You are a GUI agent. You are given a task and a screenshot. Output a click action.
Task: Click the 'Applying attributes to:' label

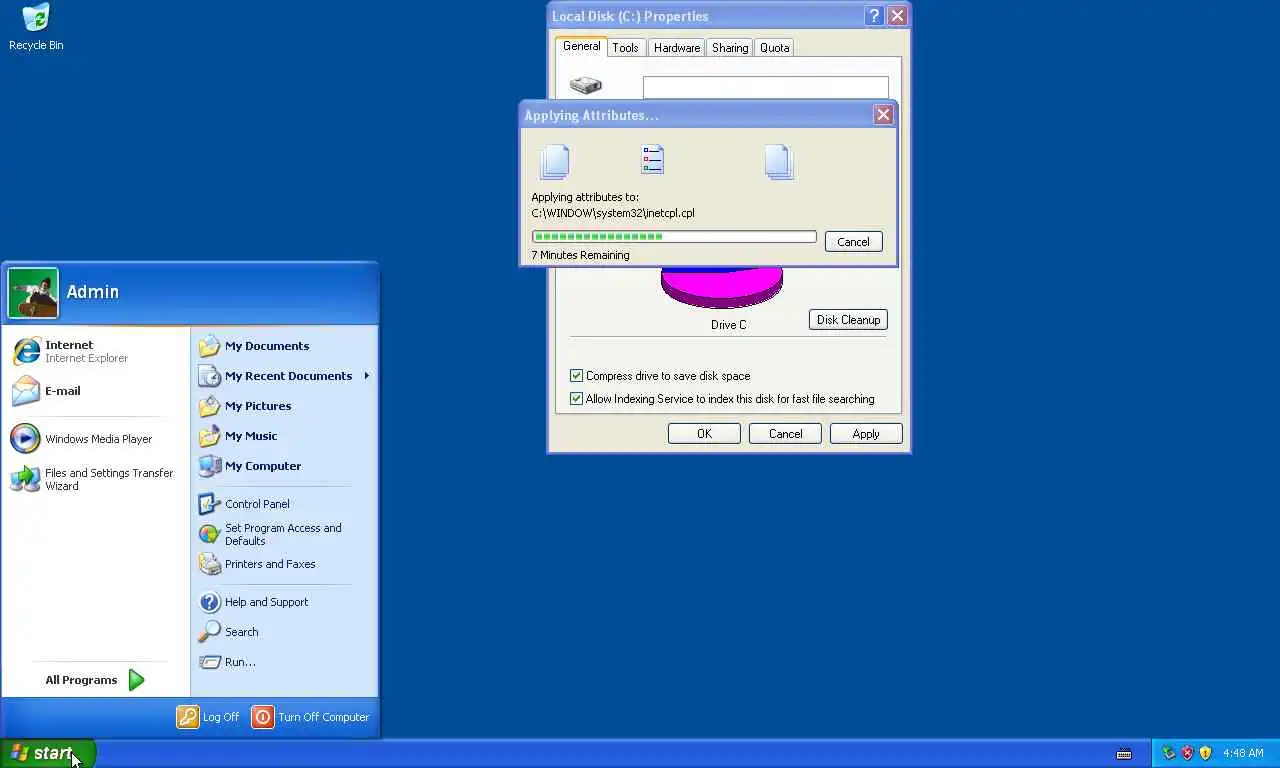click(x=585, y=197)
